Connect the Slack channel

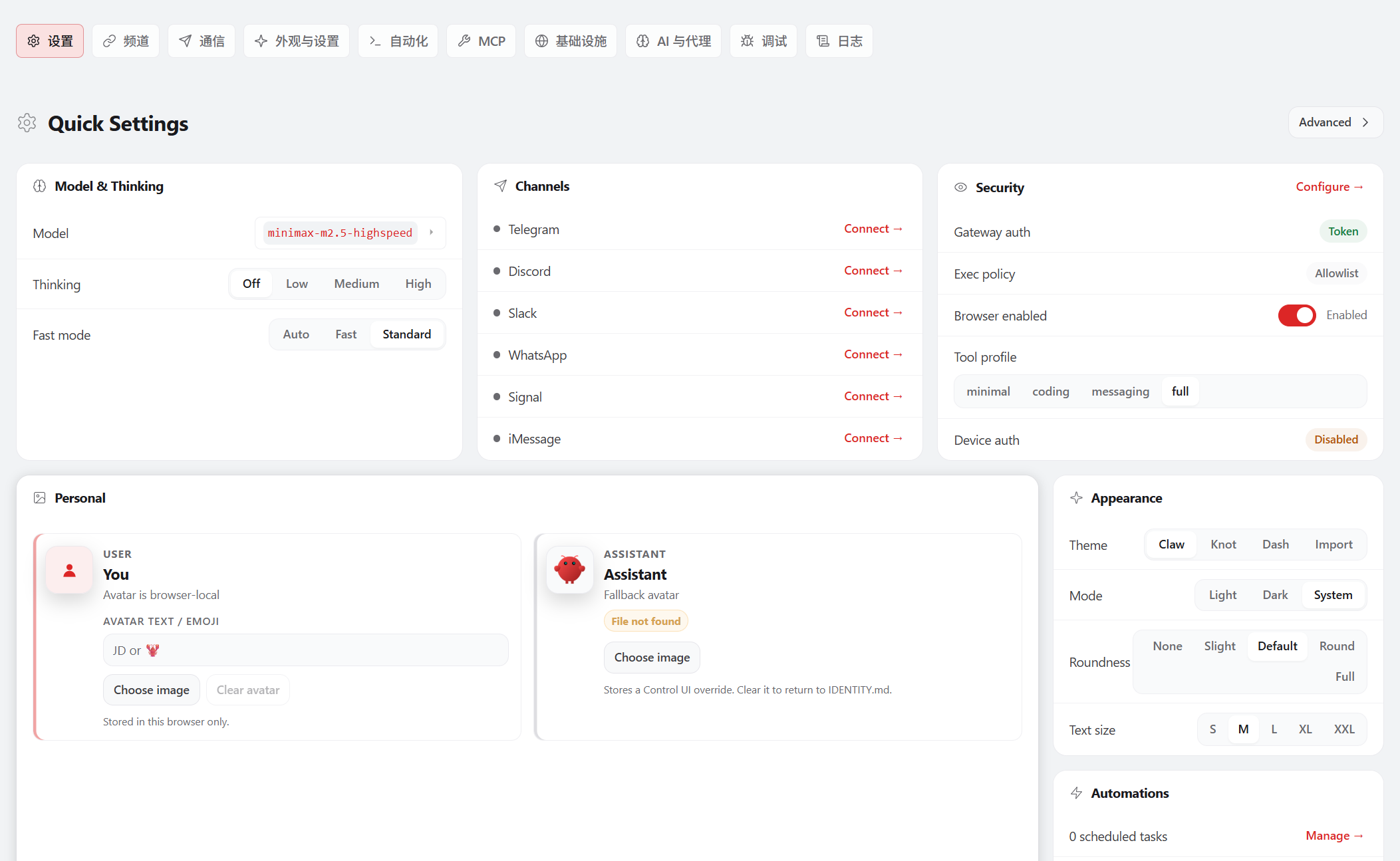coord(873,312)
